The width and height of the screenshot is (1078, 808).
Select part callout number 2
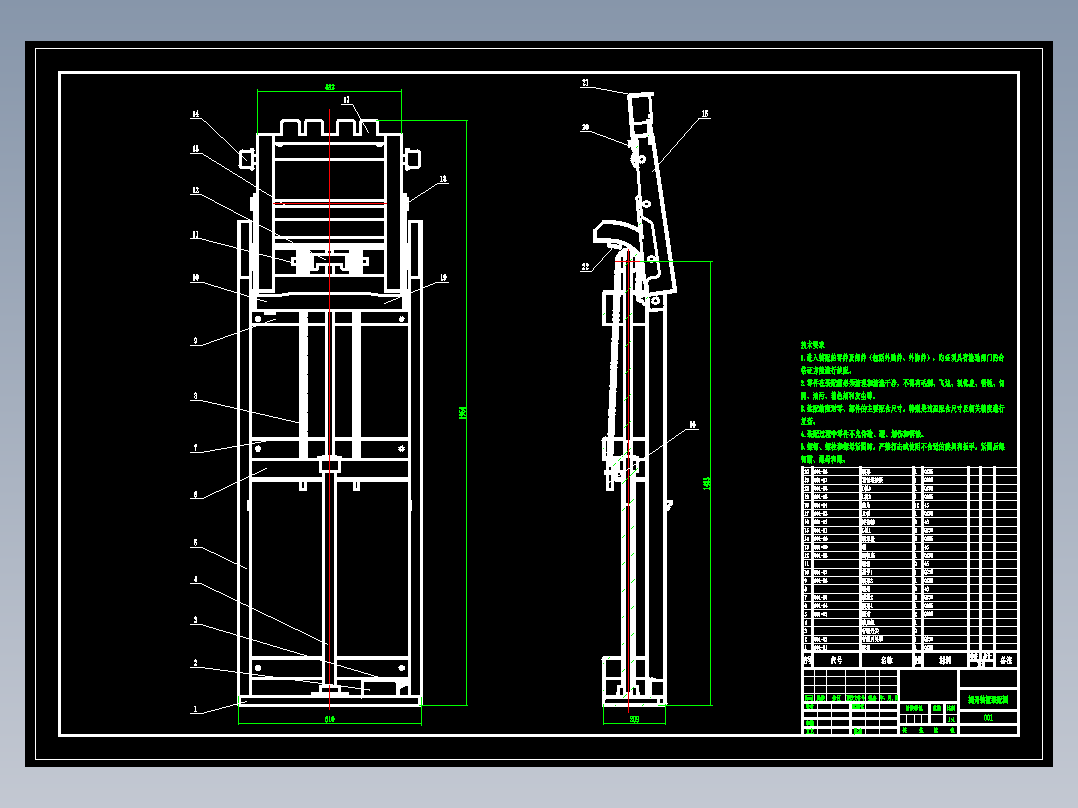pyautogui.click(x=195, y=663)
